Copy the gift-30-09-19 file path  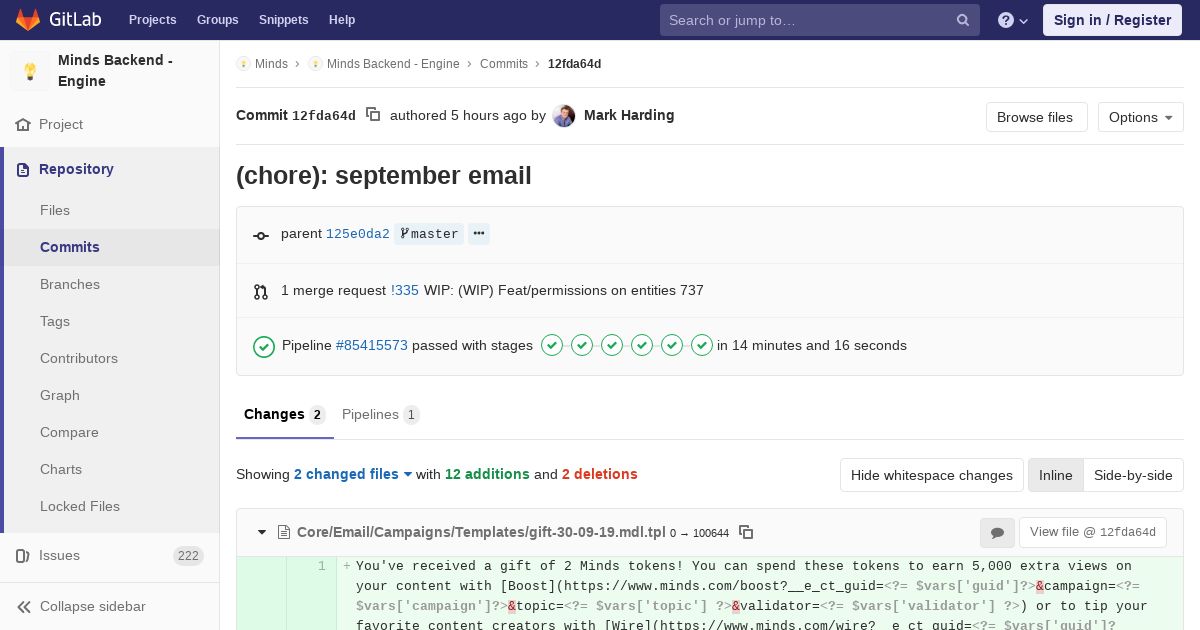point(746,532)
